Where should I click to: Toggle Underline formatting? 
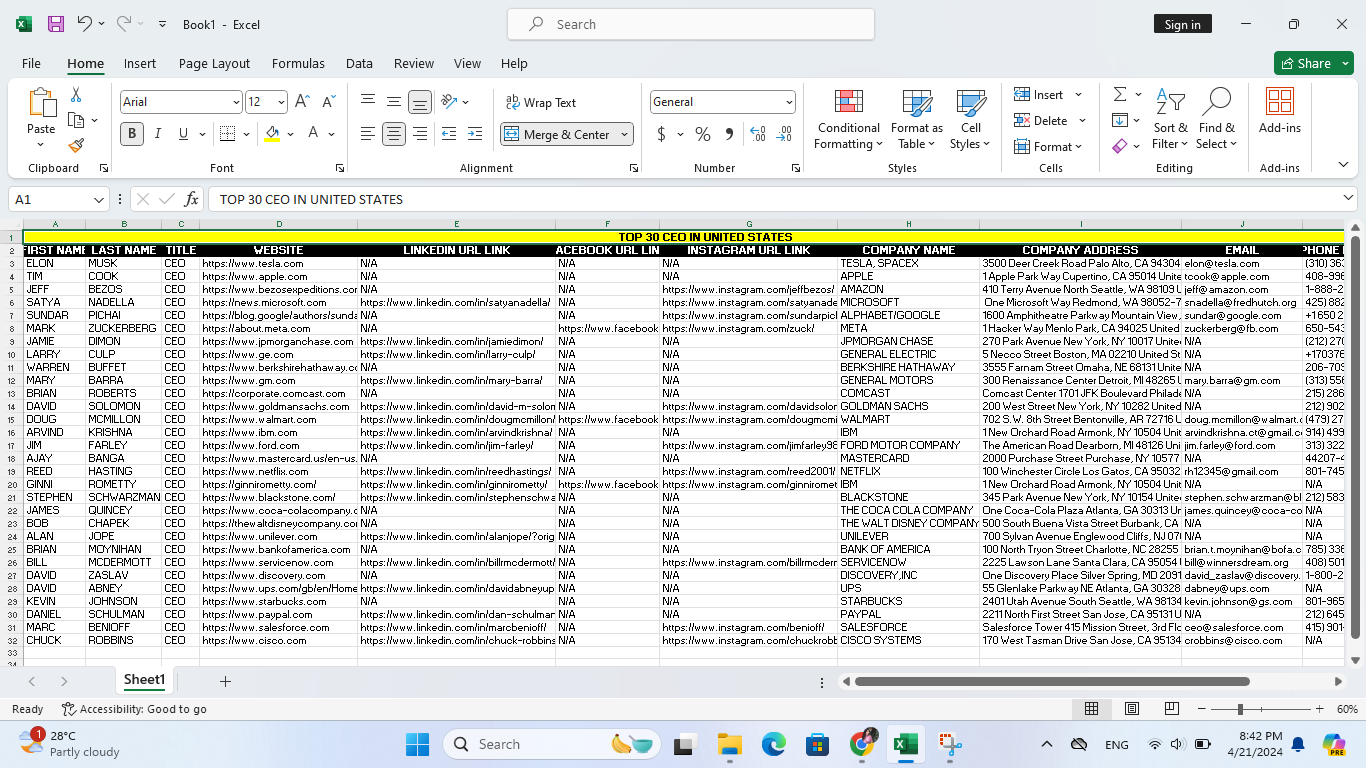point(183,134)
